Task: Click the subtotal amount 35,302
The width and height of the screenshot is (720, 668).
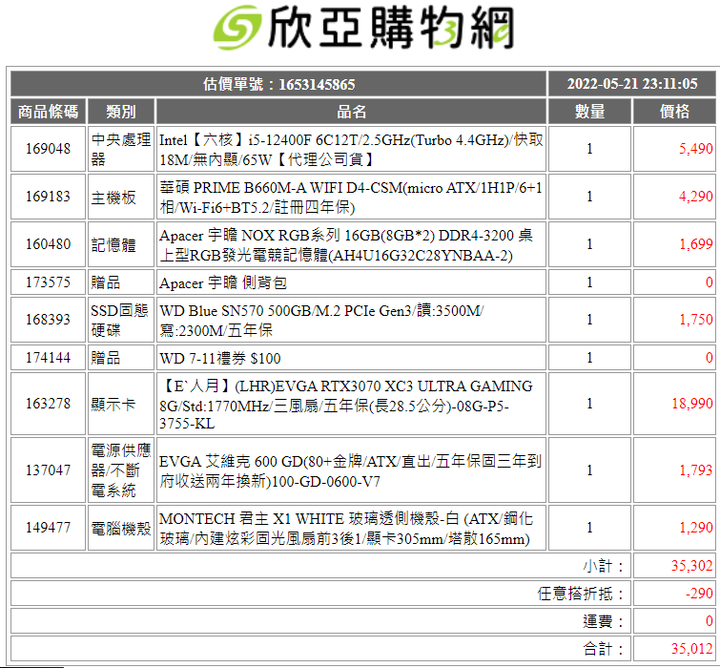Action: pos(692,566)
